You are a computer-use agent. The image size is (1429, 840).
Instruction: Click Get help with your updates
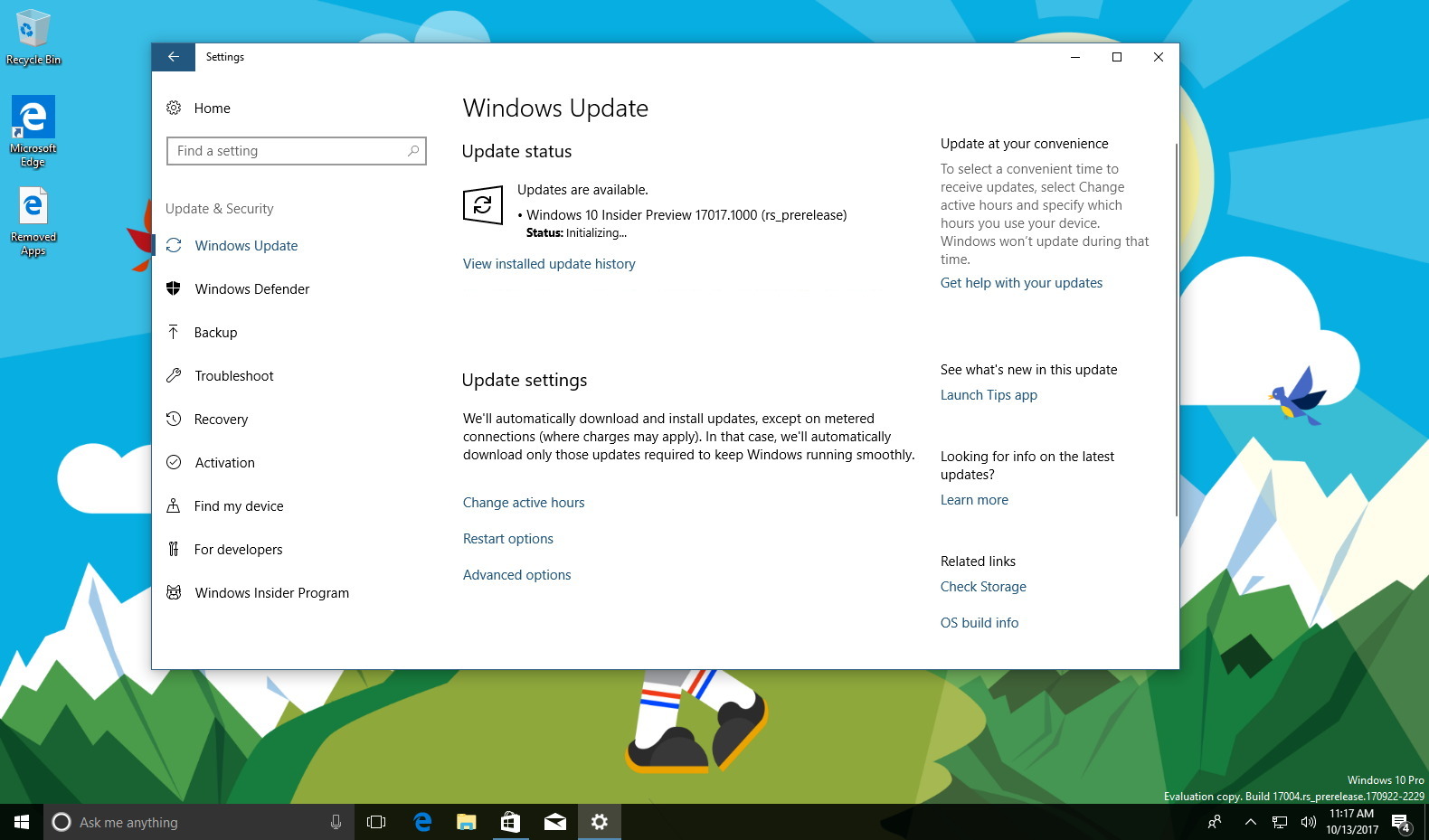tap(1021, 283)
